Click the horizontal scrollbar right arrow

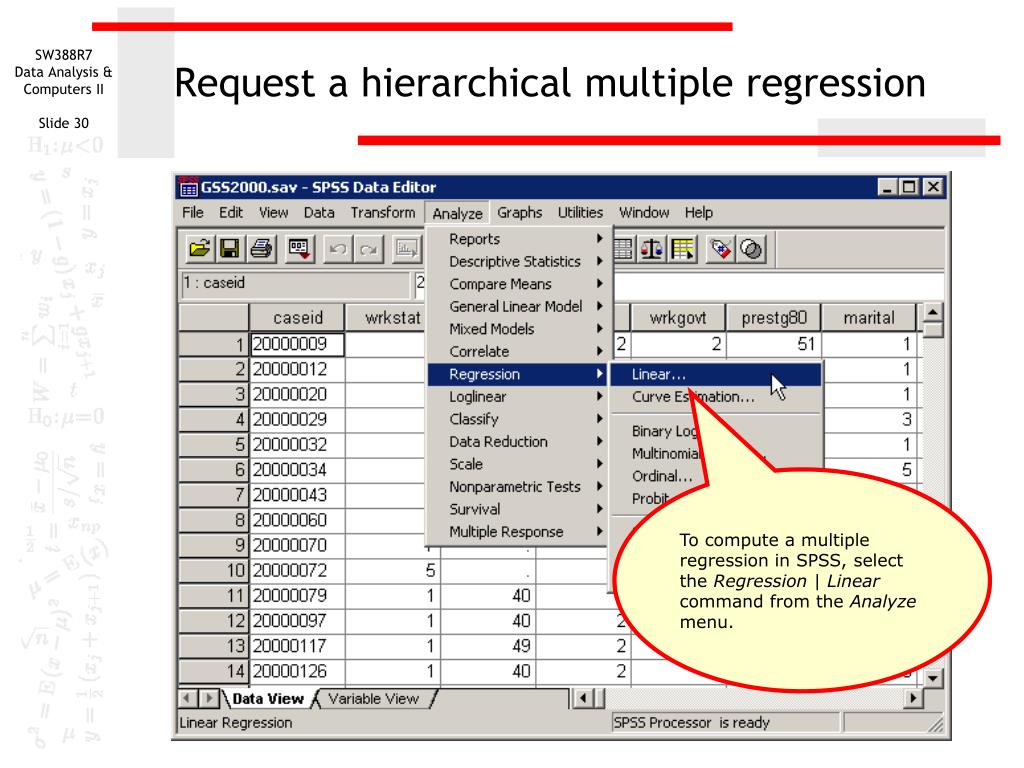pos(913,699)
